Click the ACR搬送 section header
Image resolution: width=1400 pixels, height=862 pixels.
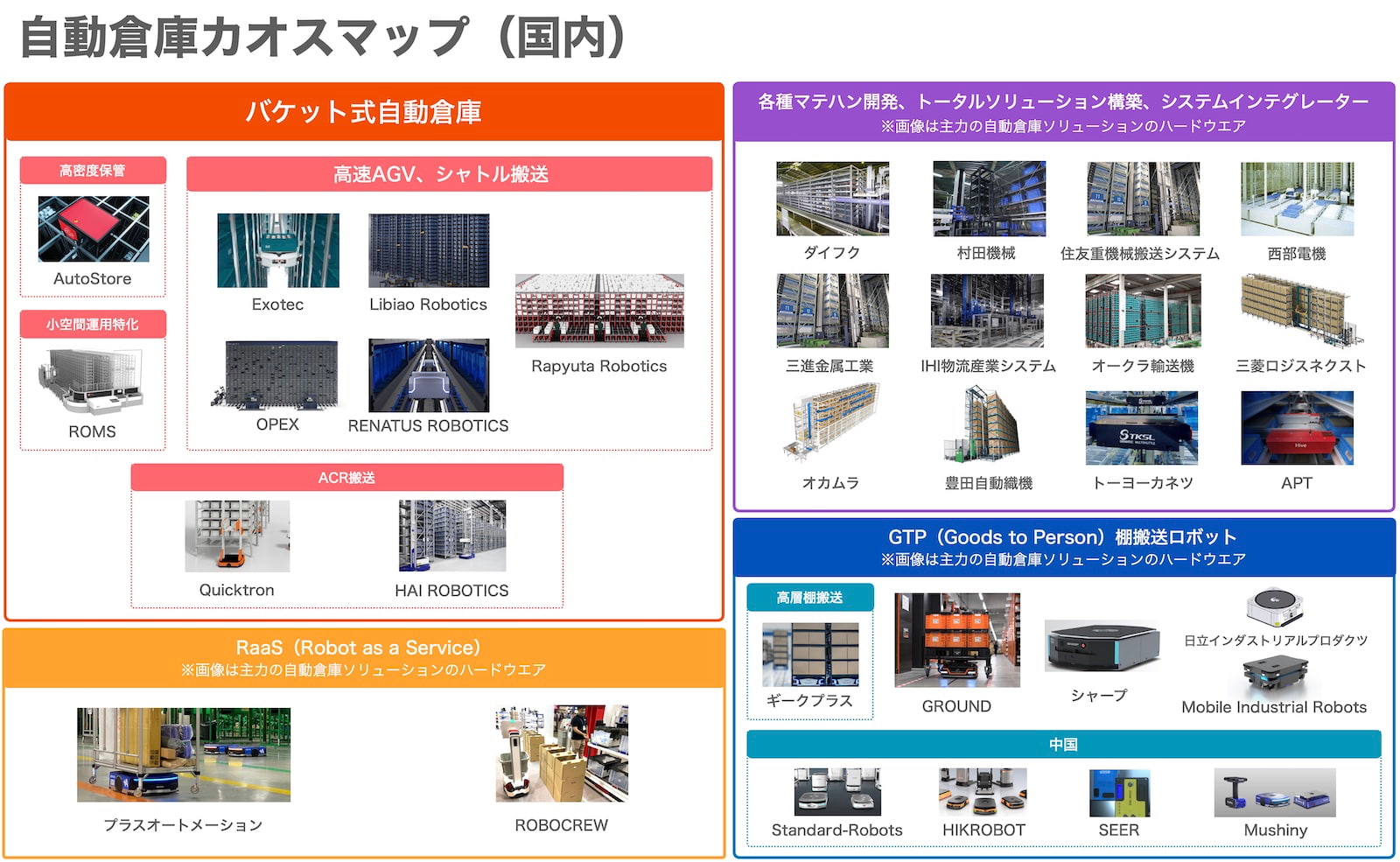click(x=347, y=477)
